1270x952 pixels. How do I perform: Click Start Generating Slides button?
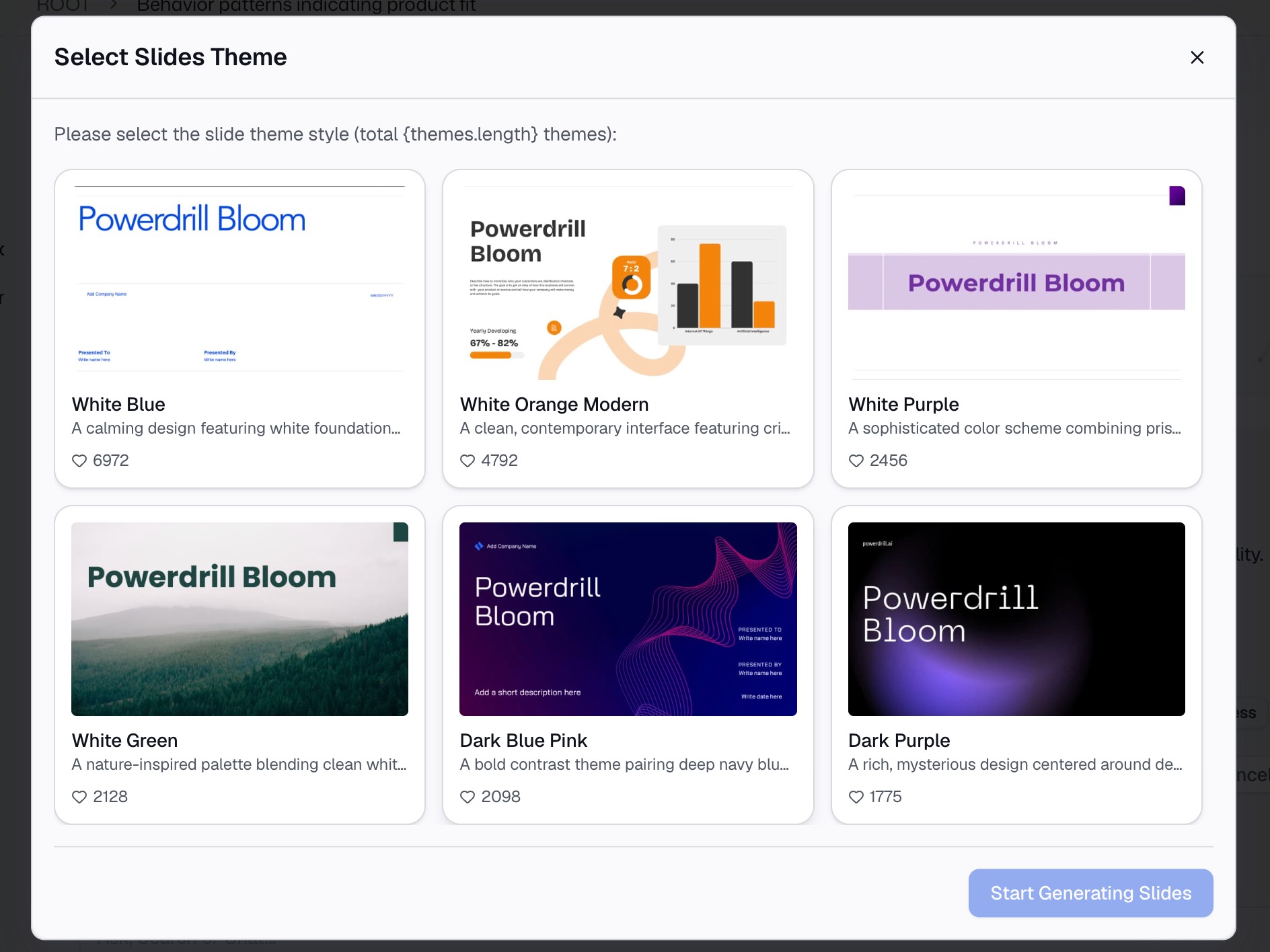coord(1090,893)
